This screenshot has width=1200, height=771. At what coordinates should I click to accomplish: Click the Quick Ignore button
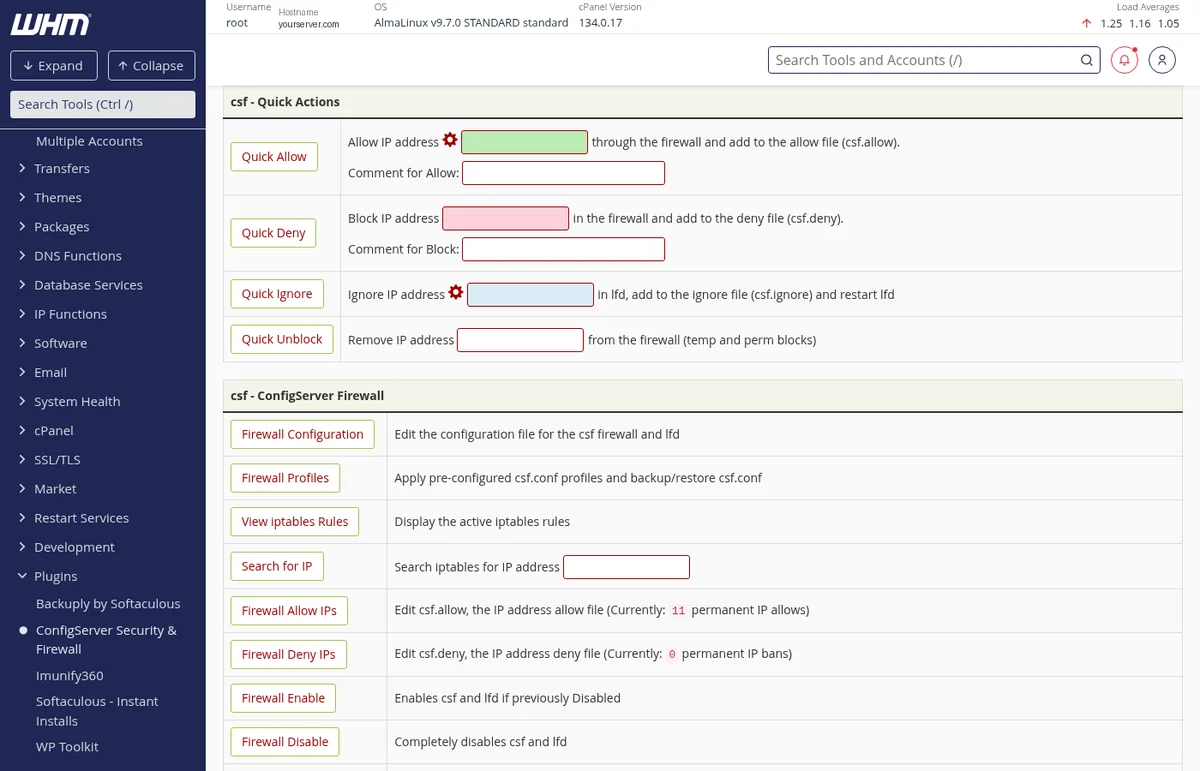click(x=277, y=293)
